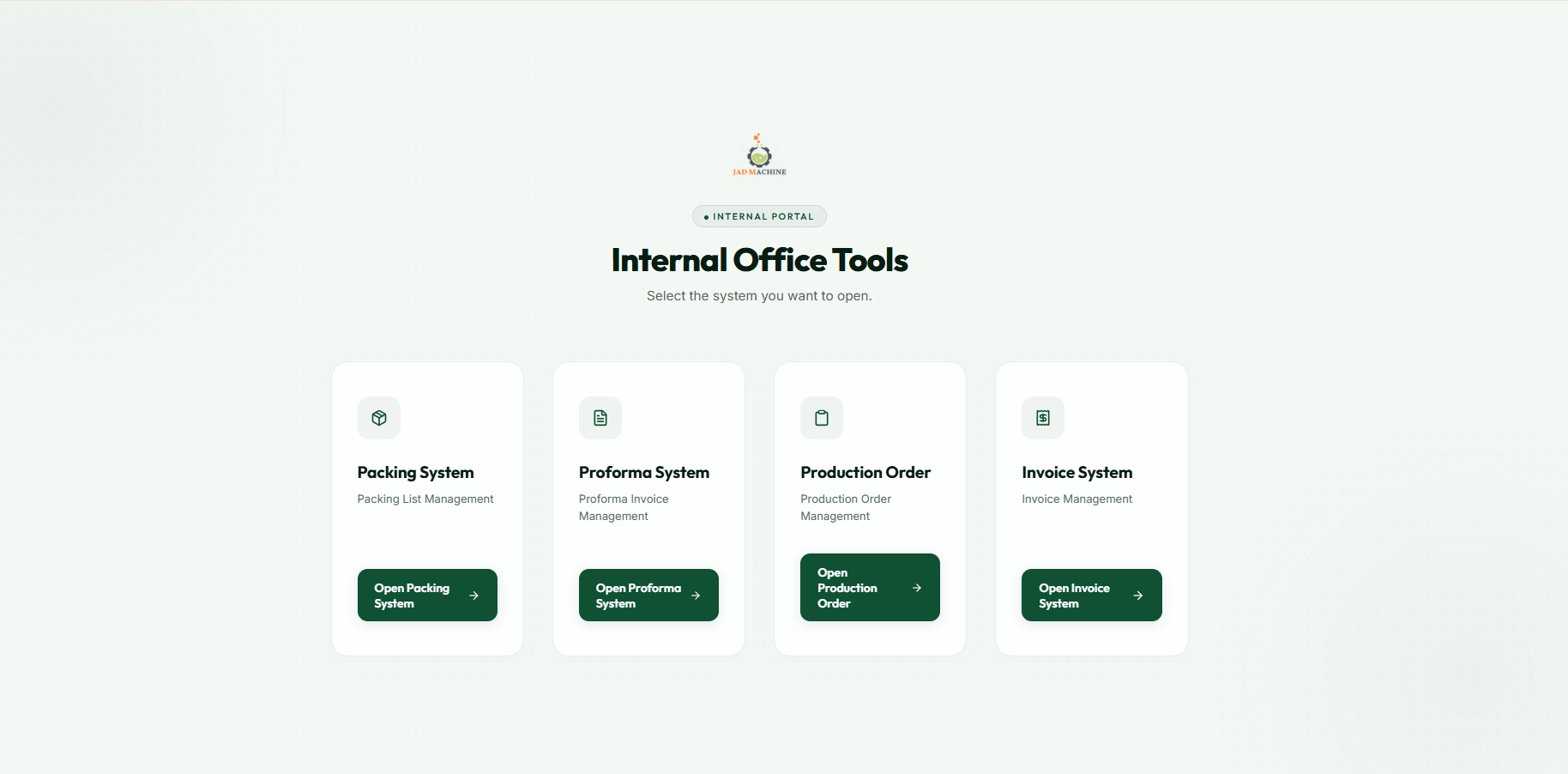This screenshot has height=774, width=1568.
Task: Click the Proforma System document icon
Action: (600, 418)
